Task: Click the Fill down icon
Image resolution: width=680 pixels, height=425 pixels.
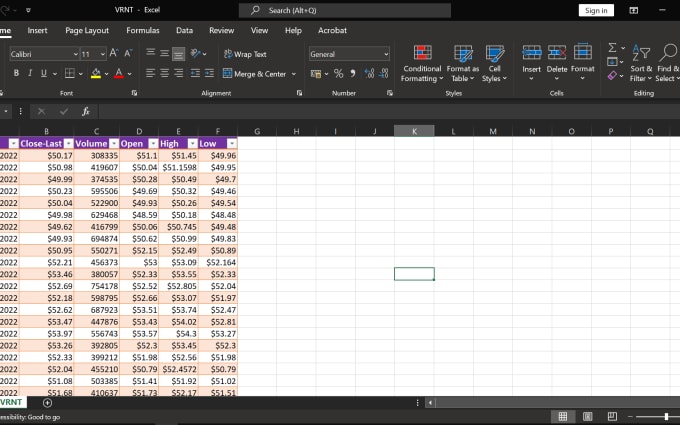Action: (612, 62)
